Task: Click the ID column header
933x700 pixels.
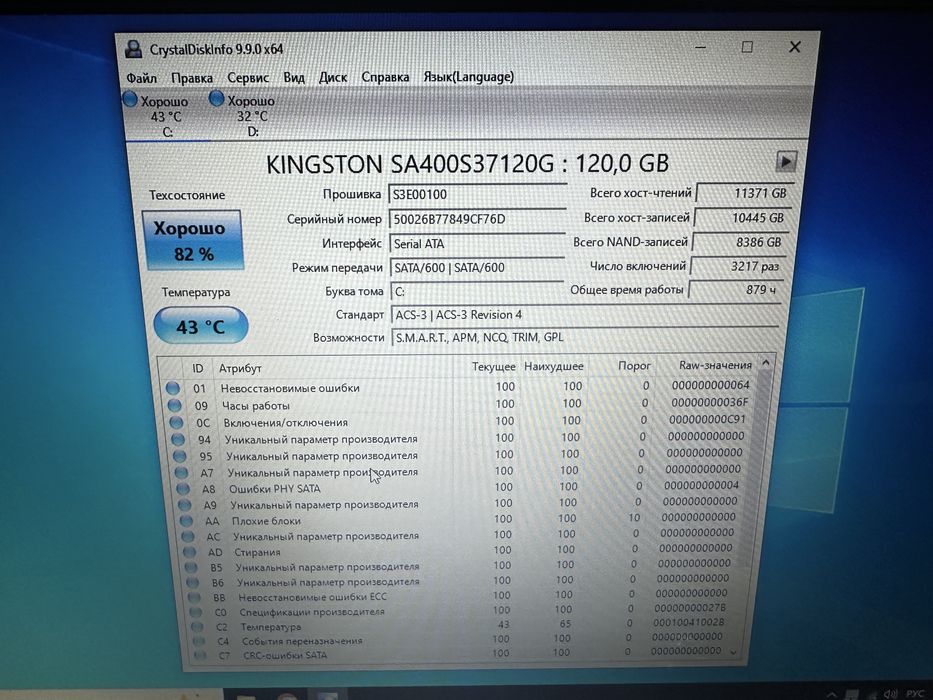Action: point(198,368)
